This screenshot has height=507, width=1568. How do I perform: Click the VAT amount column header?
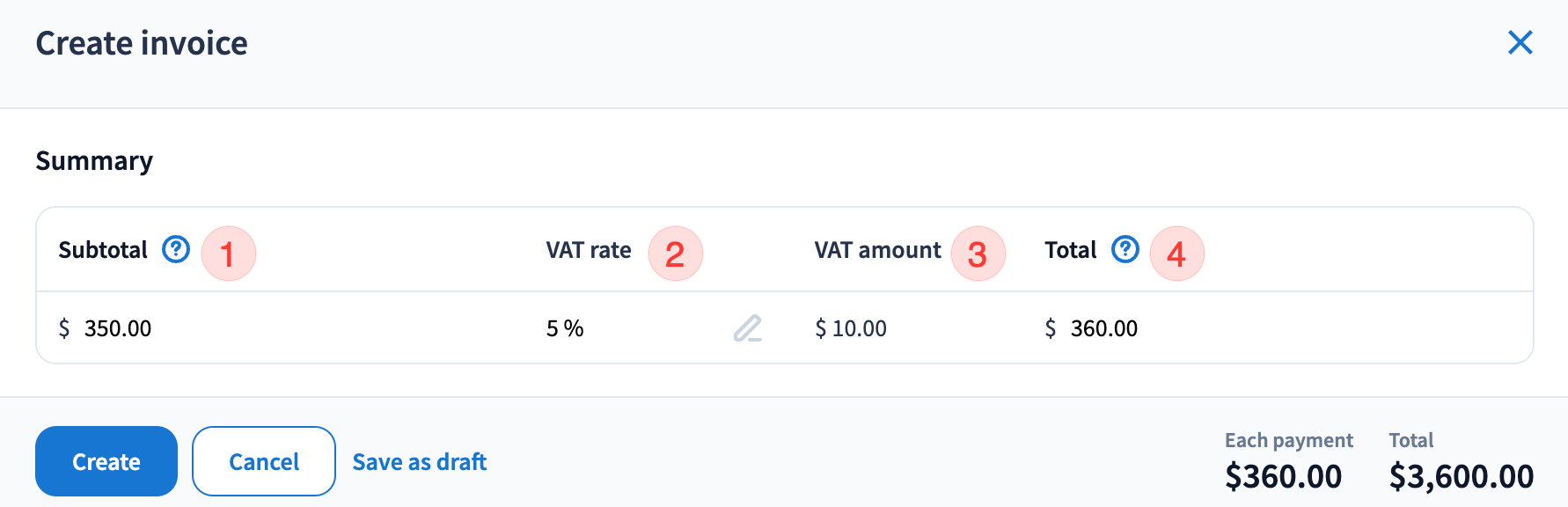tap(877, 250)
